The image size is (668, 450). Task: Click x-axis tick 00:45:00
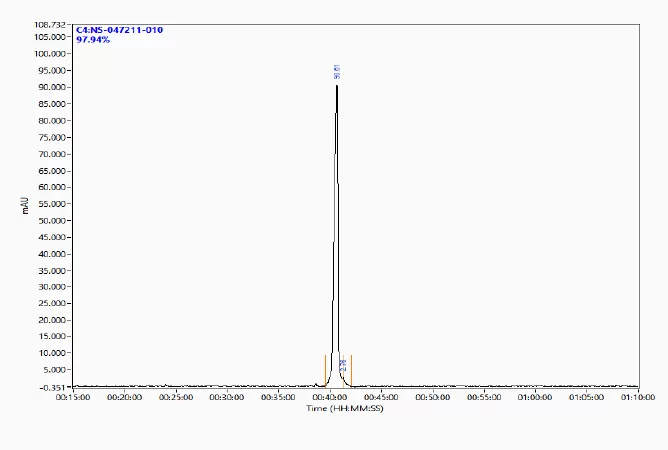(x=381, y=397)
